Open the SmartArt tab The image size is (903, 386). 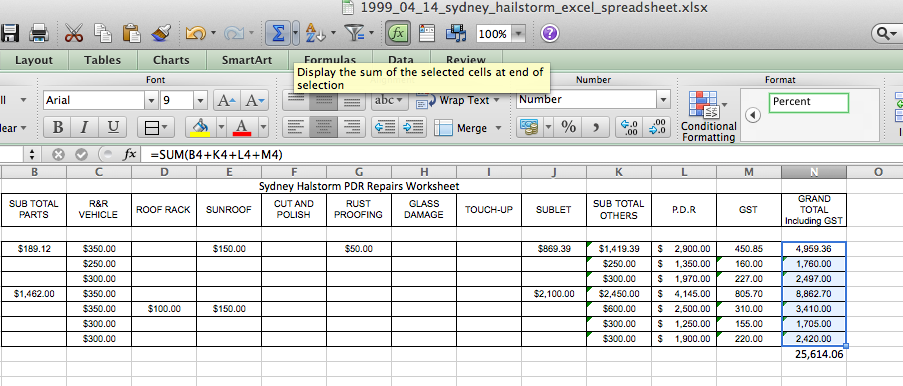tap(247, 60)
